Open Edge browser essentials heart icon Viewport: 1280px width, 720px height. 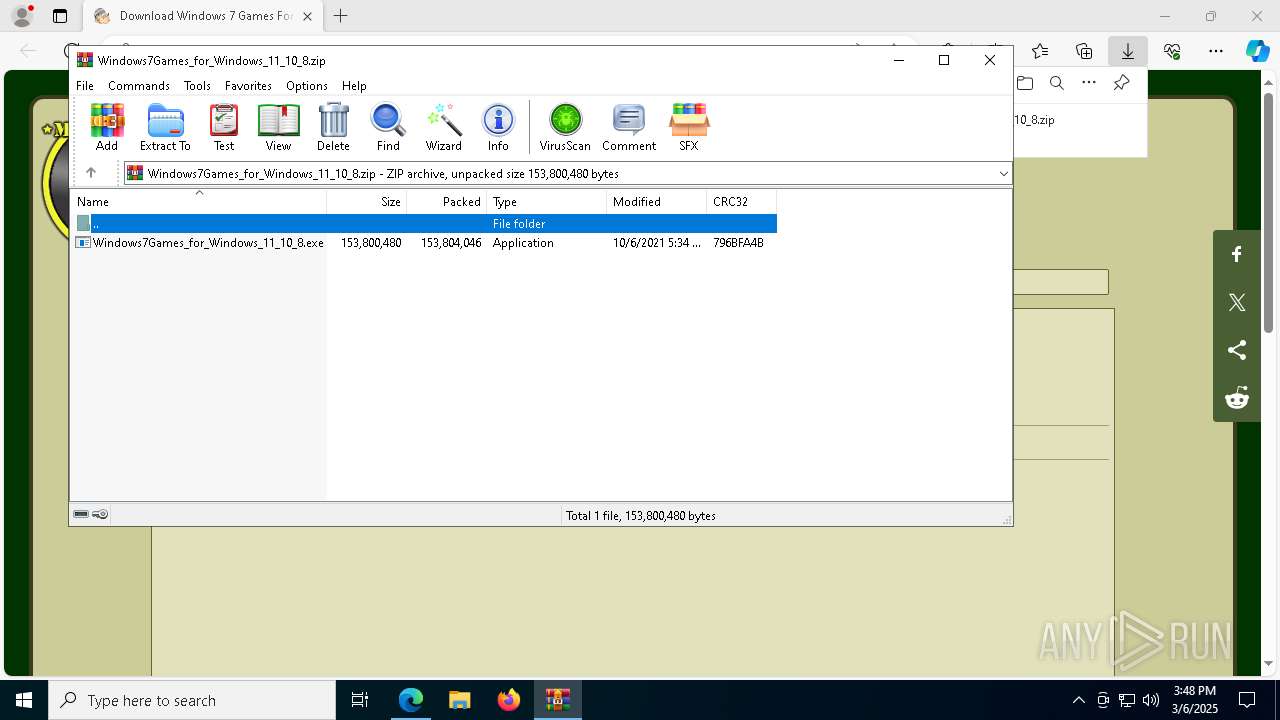click(x=1172, y=51)
